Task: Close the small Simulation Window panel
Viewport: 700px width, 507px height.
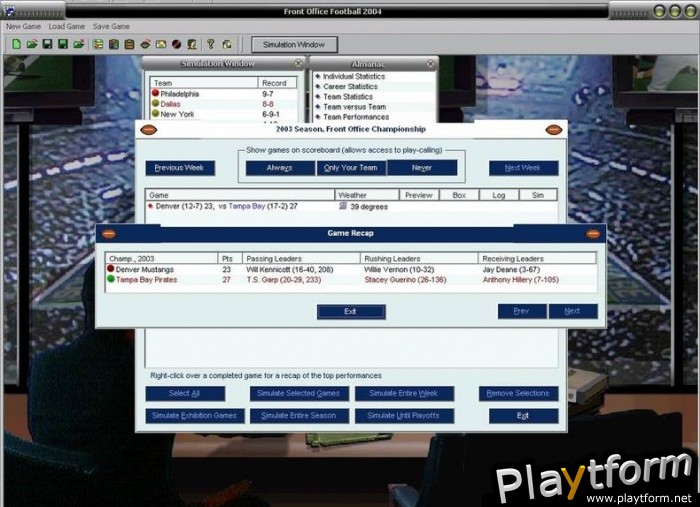Action: (299, 63)
